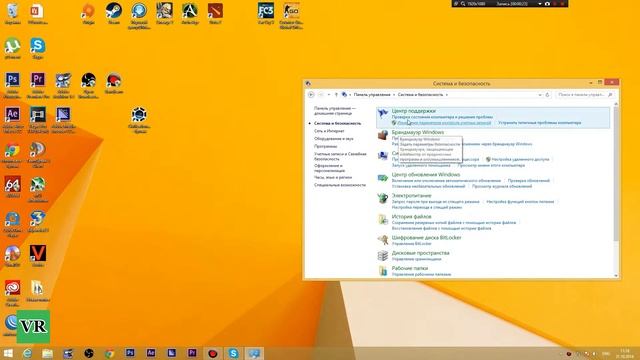Click the Центр обновления Windows icon
Viewport: 640px width, 360px height.
(382, 178)
